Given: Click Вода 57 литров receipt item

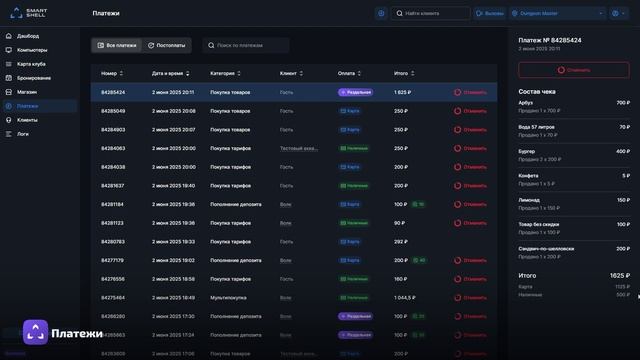Looking at the screenshot, I should (x=574, y=131).
